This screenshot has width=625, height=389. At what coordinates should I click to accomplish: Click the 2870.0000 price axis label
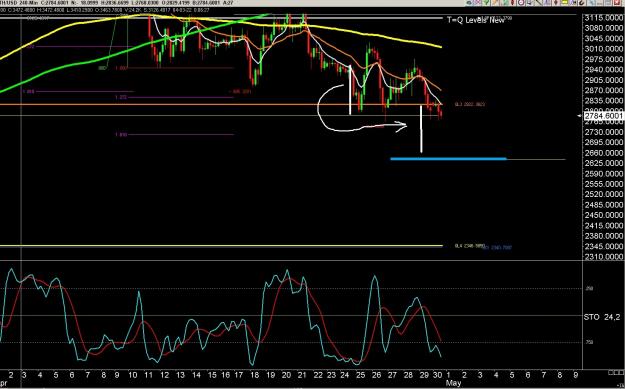pyautogui.click(x=603, y=90)
